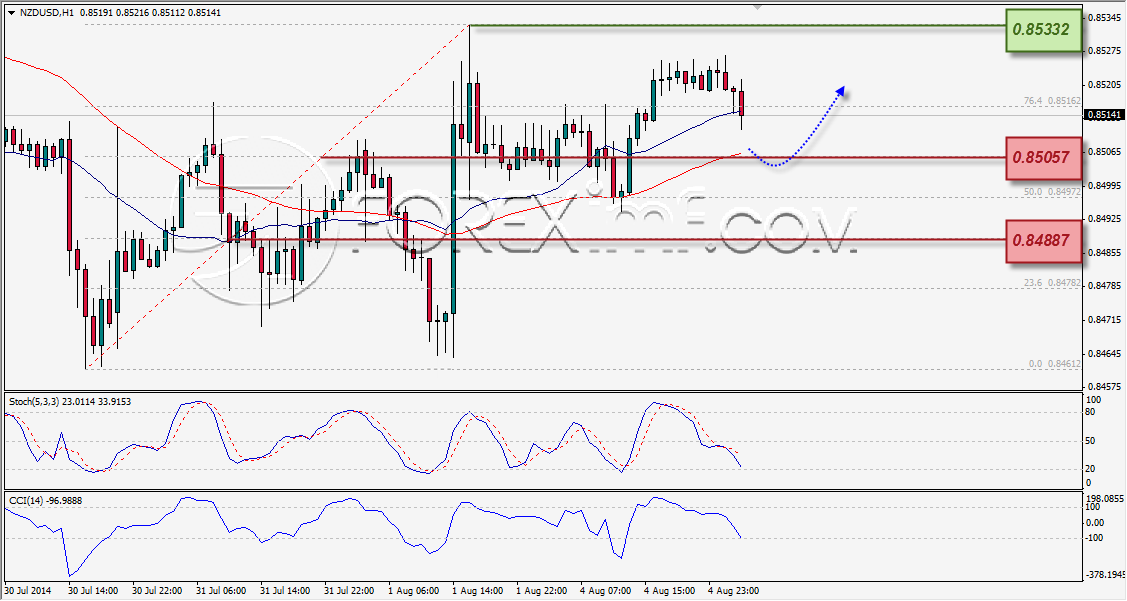Image resolution: width=1127 pixels, height=601 pixels.
Task: Select the NZDUSD,H1 symbol label
Action: click(x=47, y=12)
